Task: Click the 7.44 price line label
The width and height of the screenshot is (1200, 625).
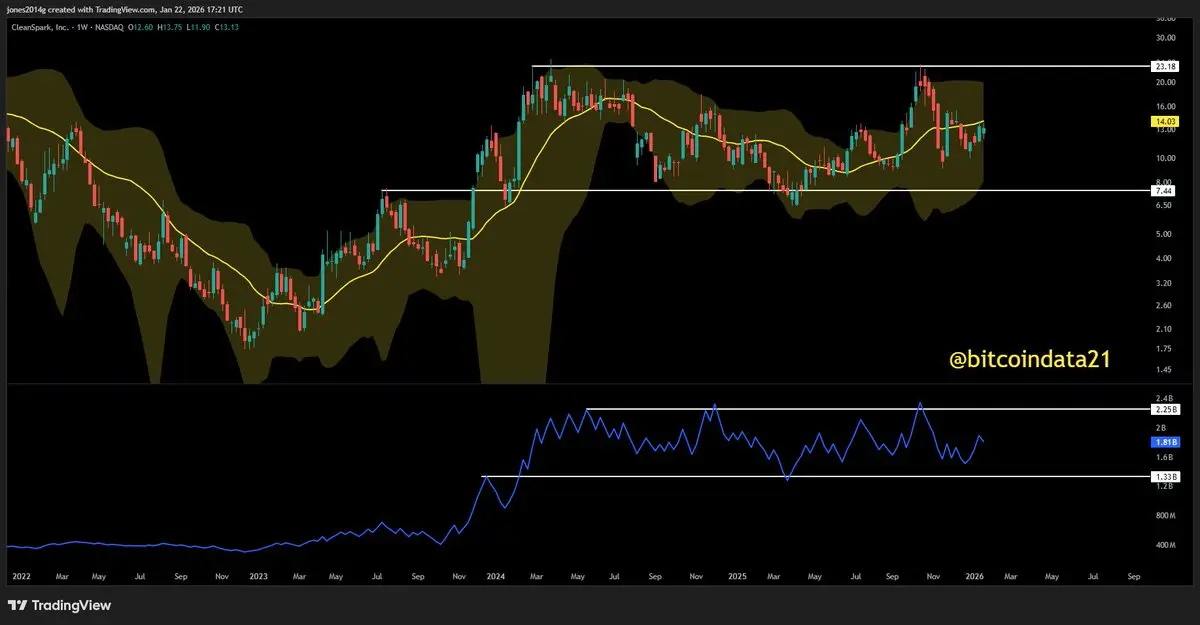Action: 1165,190
